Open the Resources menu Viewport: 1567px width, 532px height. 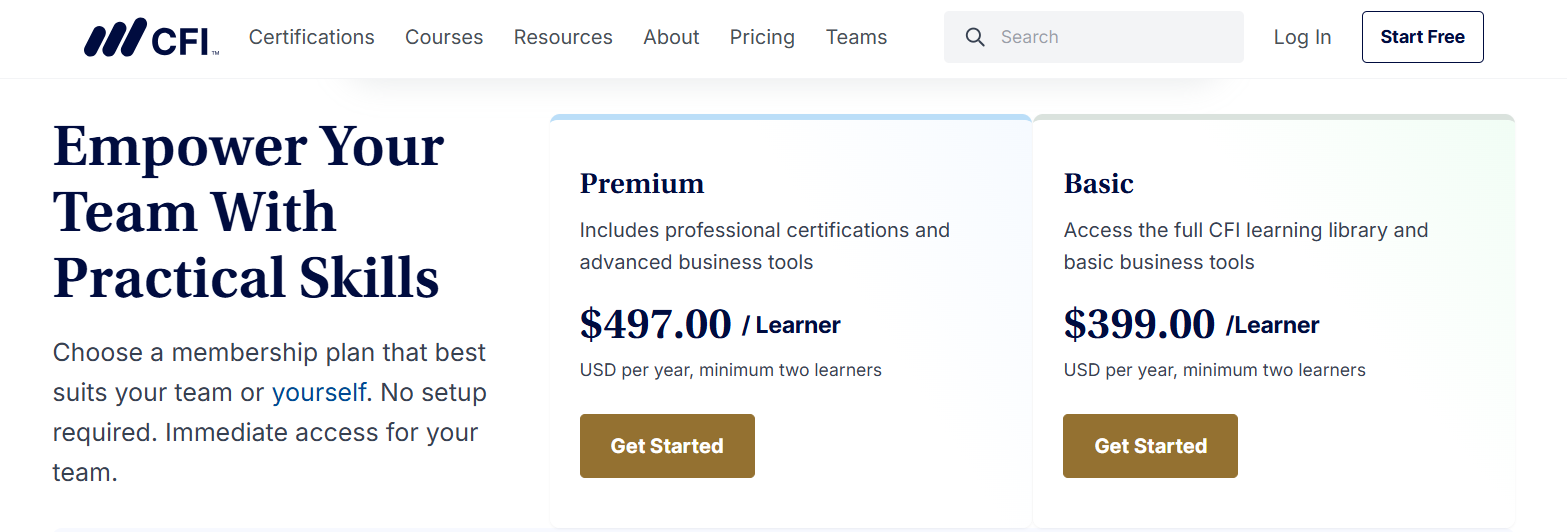coord(563,38)
